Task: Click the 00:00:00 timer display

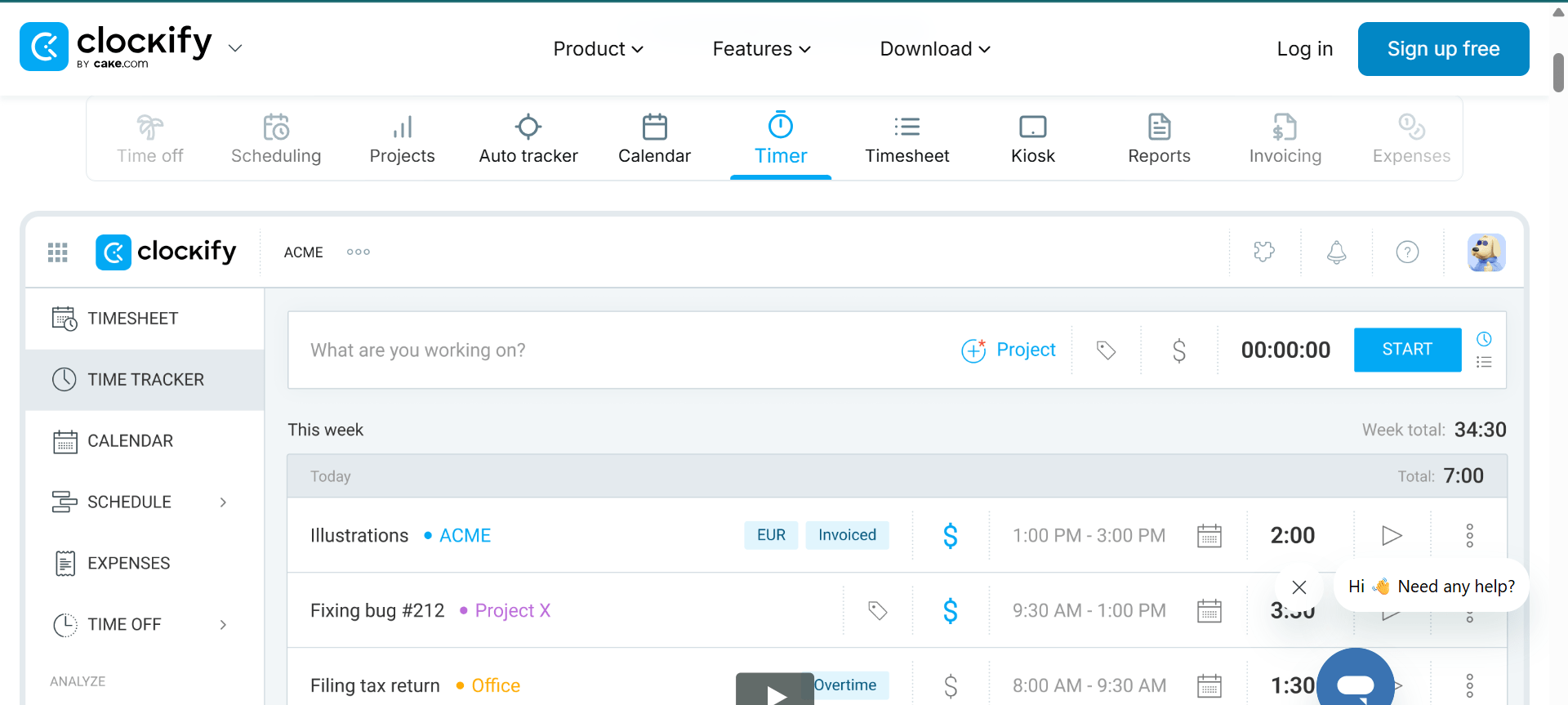Action: coord(1285,350)
